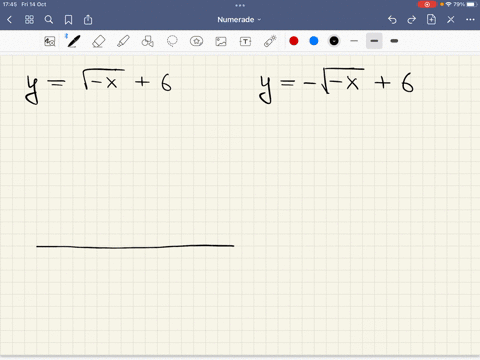Select the Laser pointer tool
The width and height of the screenshot is (480, 360).
point(270,41)
